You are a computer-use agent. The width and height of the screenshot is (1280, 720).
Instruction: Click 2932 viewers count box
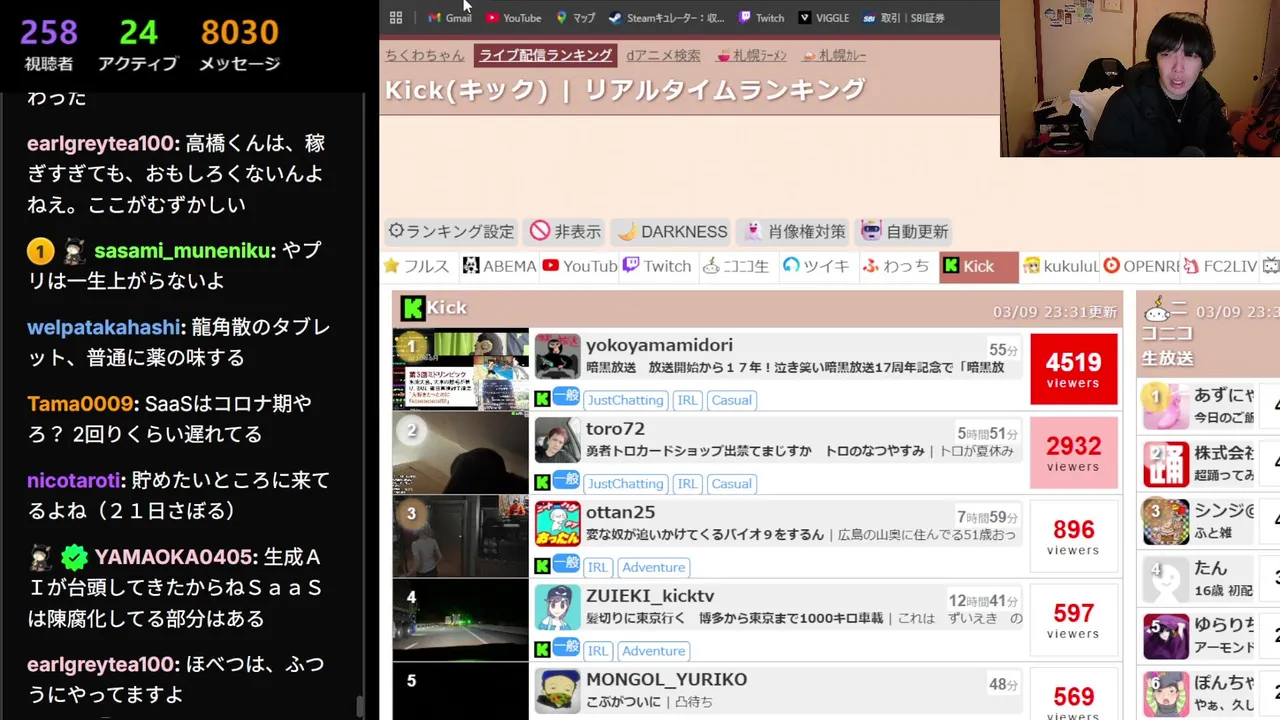coord(1073,454)
